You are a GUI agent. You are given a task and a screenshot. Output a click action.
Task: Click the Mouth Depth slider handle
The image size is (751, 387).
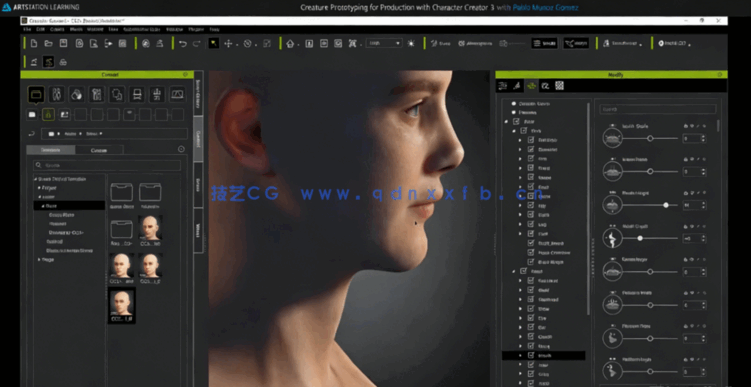(640, 238)
